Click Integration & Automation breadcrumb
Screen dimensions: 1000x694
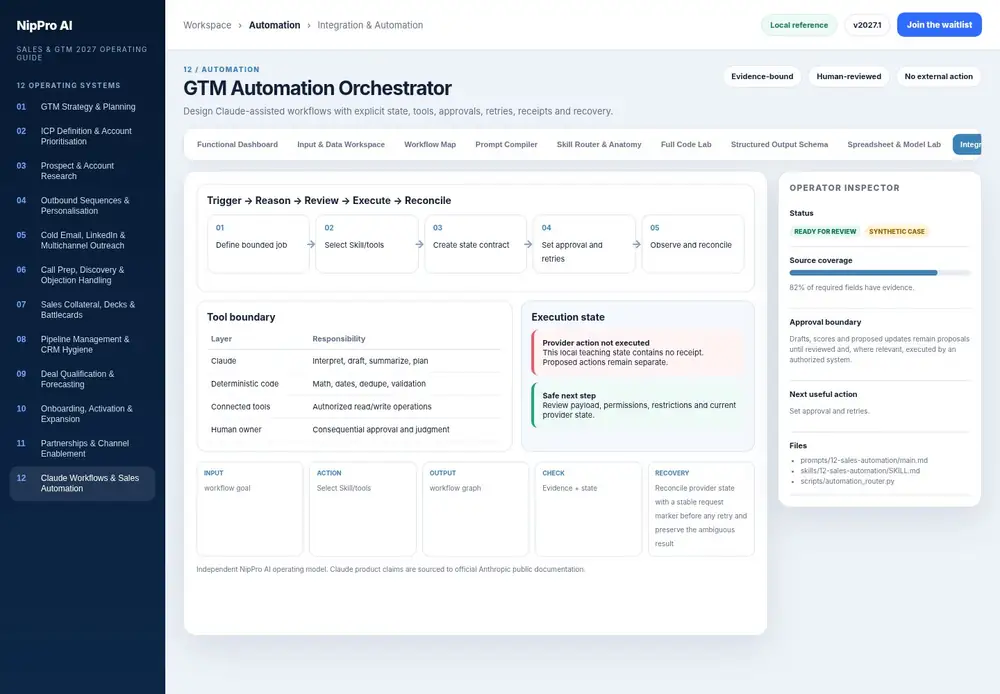[370, 25]
